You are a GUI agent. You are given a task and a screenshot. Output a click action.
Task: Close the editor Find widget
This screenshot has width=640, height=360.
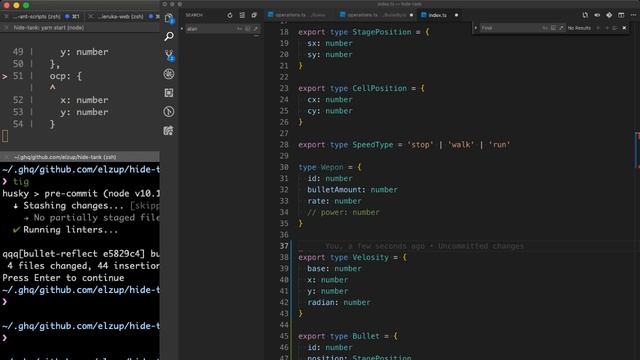(624, 28)
